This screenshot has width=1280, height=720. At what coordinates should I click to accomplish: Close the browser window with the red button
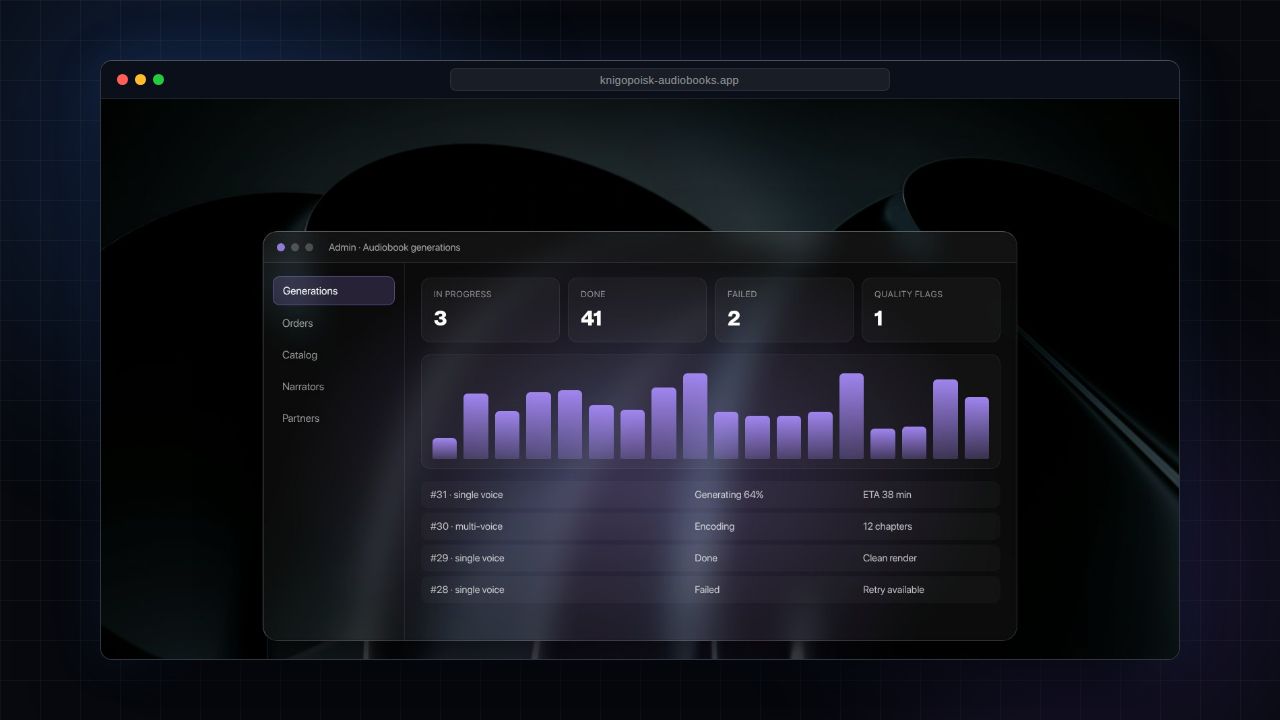123,80
